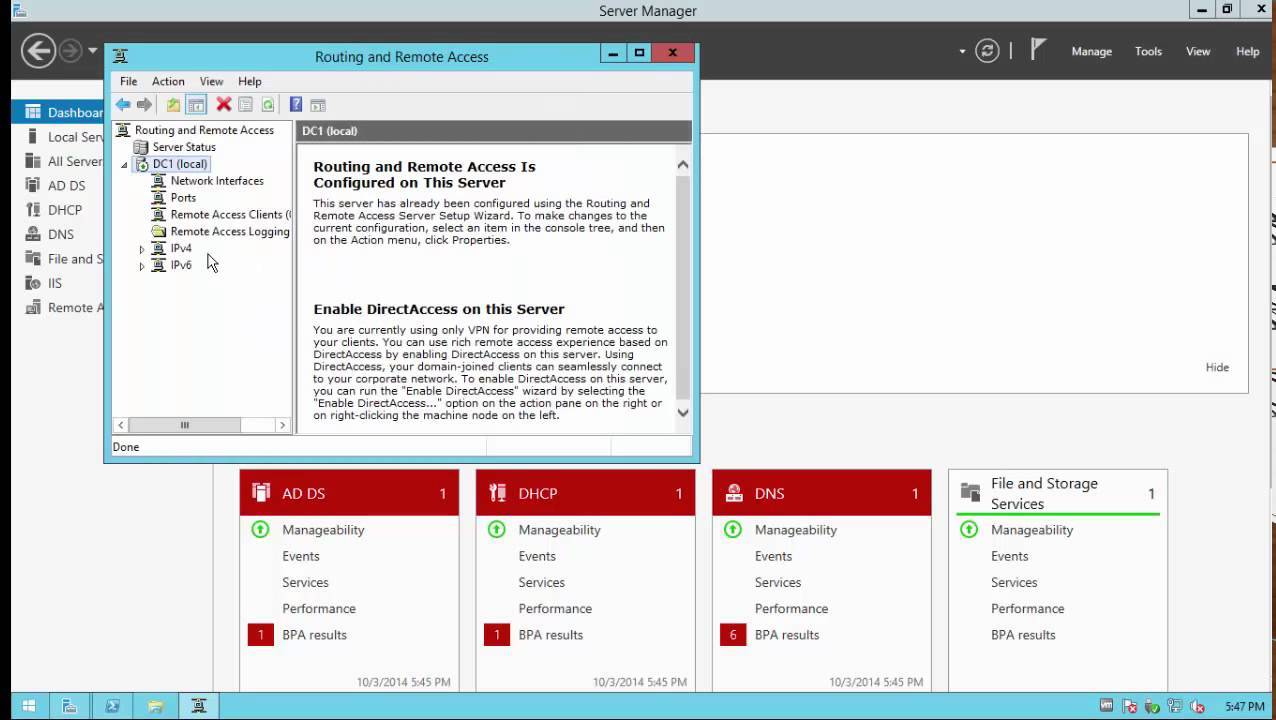
Task: Open Server Manager notifications flag
Action: click(1038, 50)
